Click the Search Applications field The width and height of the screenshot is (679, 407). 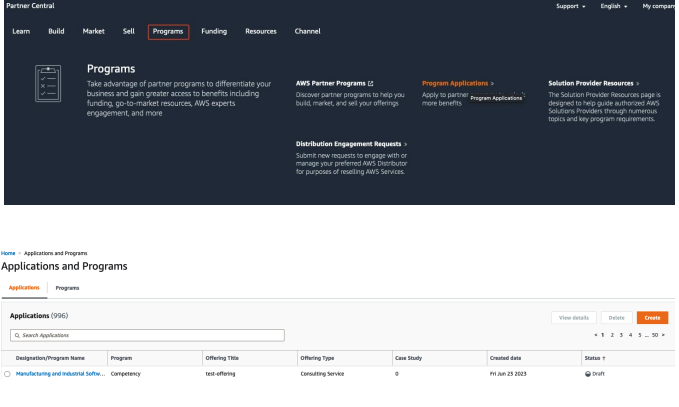coord(147,335)
